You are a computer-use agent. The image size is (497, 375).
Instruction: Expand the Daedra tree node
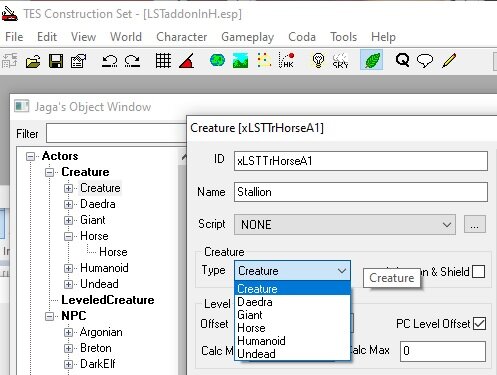(68, 204)
